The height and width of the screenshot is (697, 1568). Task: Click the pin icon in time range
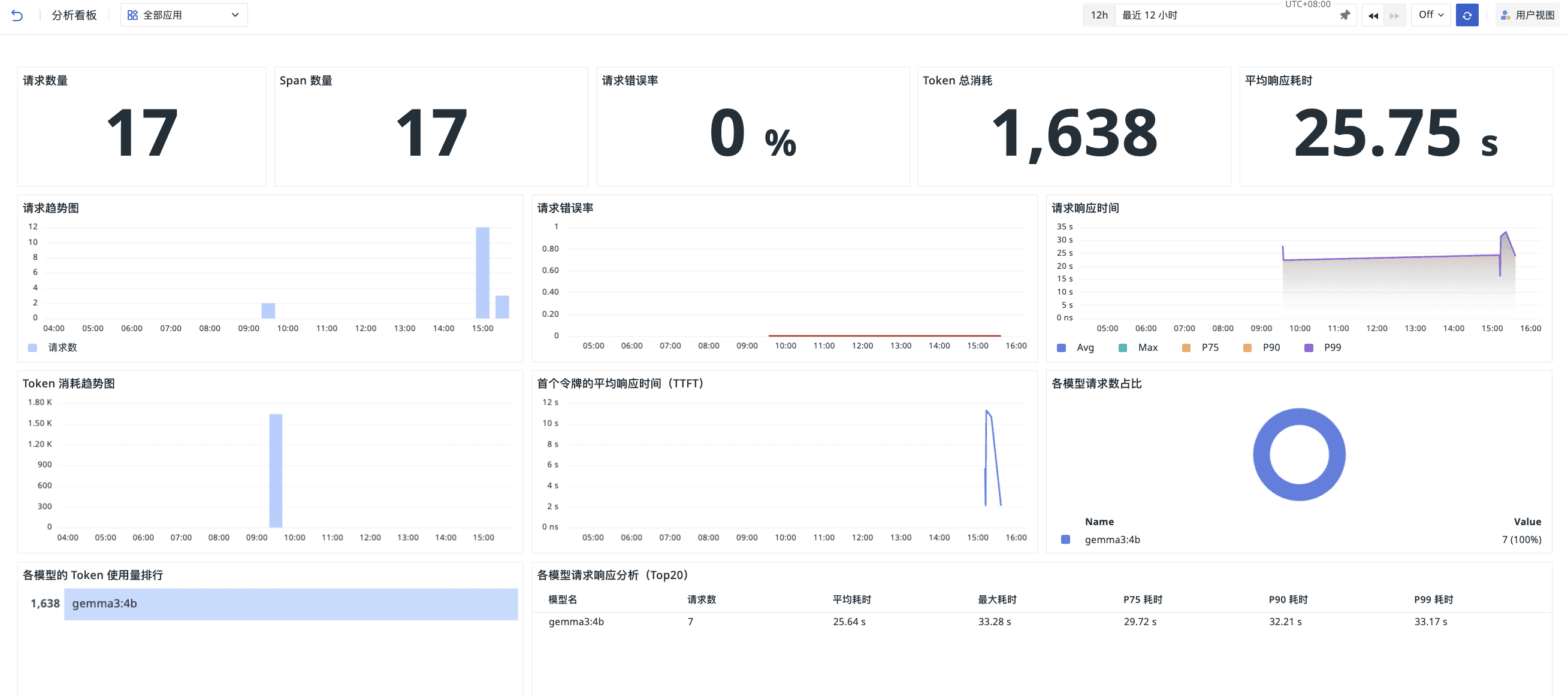[1345, 15]
